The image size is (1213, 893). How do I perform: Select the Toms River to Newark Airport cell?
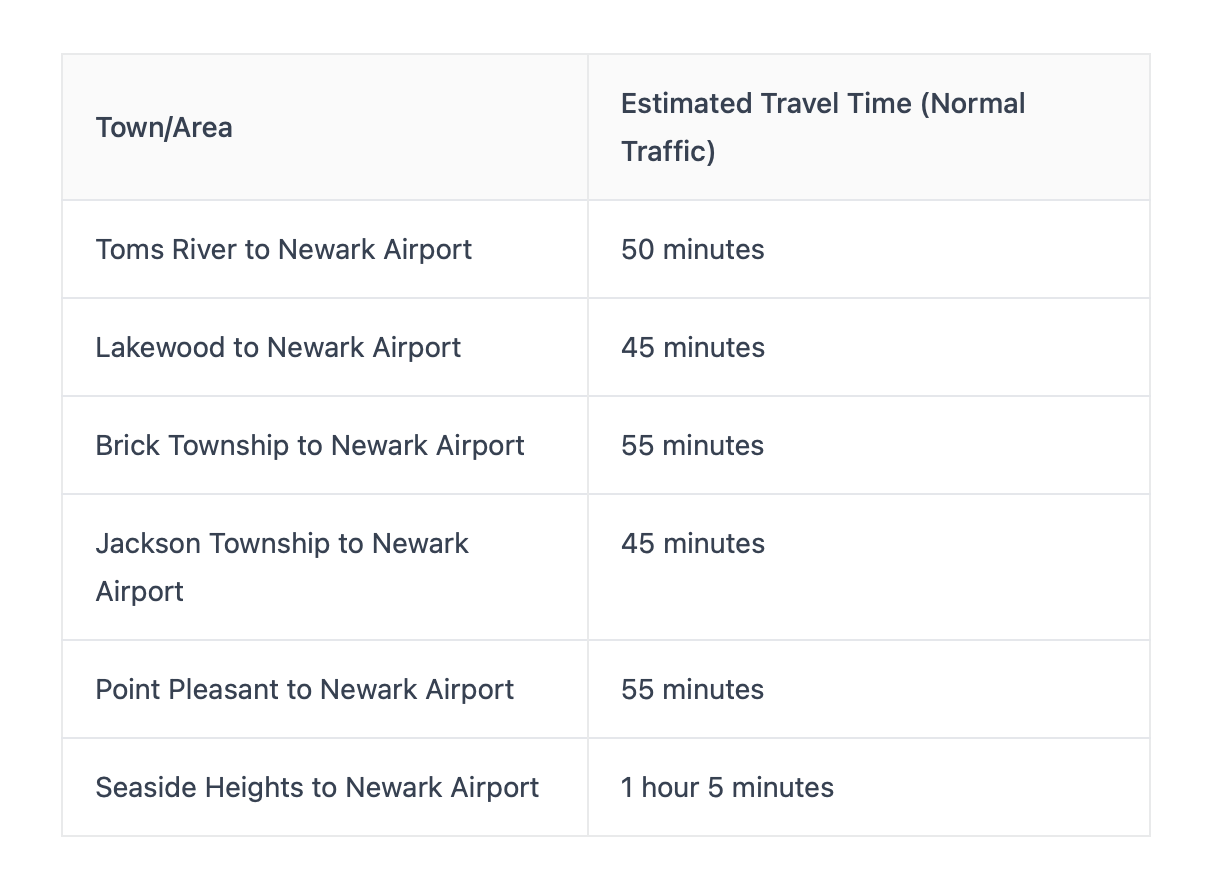click(x=283, y=249)
